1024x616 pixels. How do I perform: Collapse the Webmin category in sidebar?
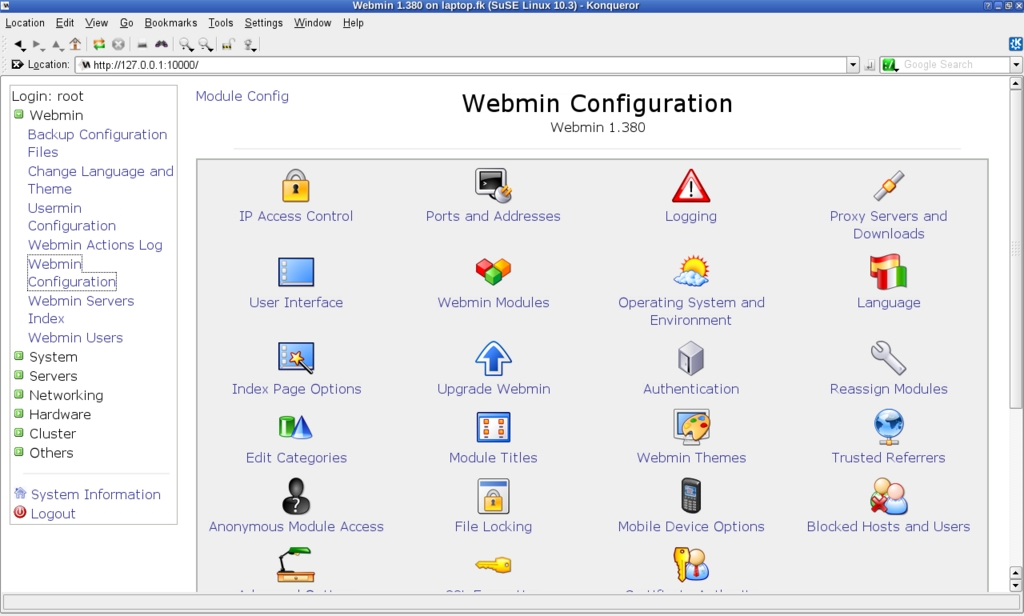(19, 114)
